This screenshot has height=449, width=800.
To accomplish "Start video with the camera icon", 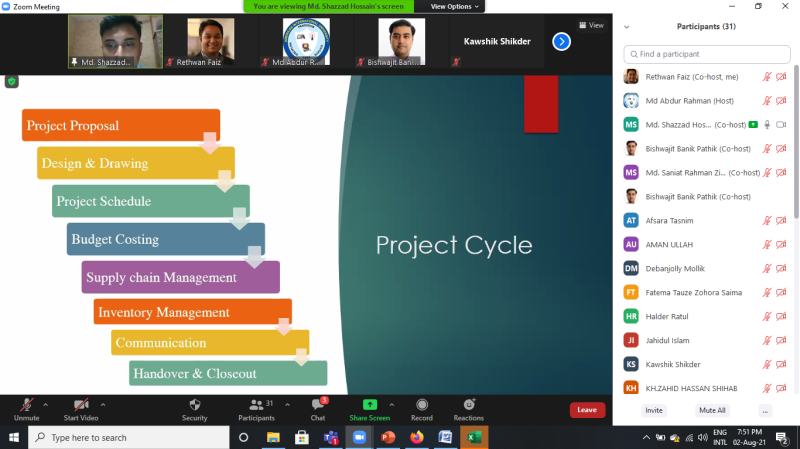I will (80, 404).
